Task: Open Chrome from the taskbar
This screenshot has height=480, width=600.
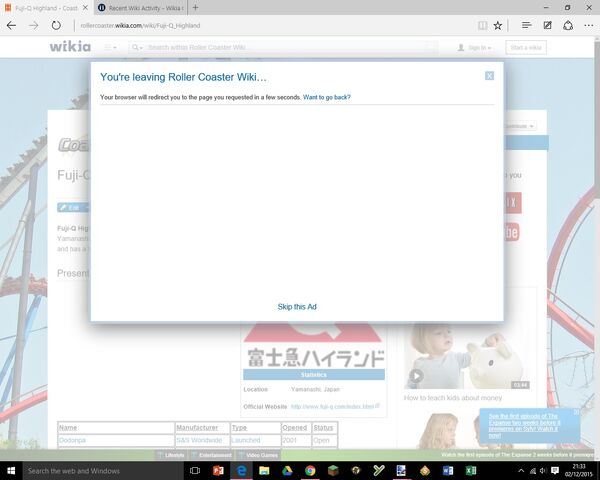Action: [x=310, y=471]
